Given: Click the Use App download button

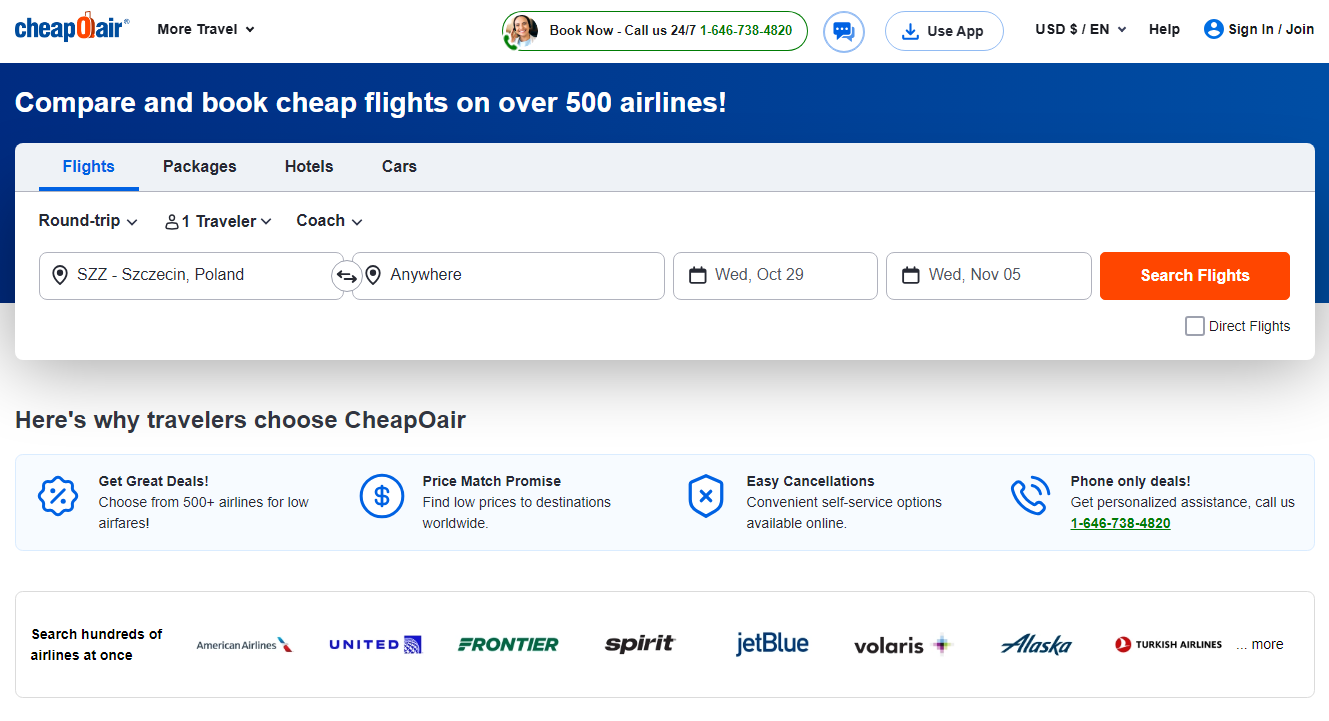Looking at the screenshot, I should [943, 31].
